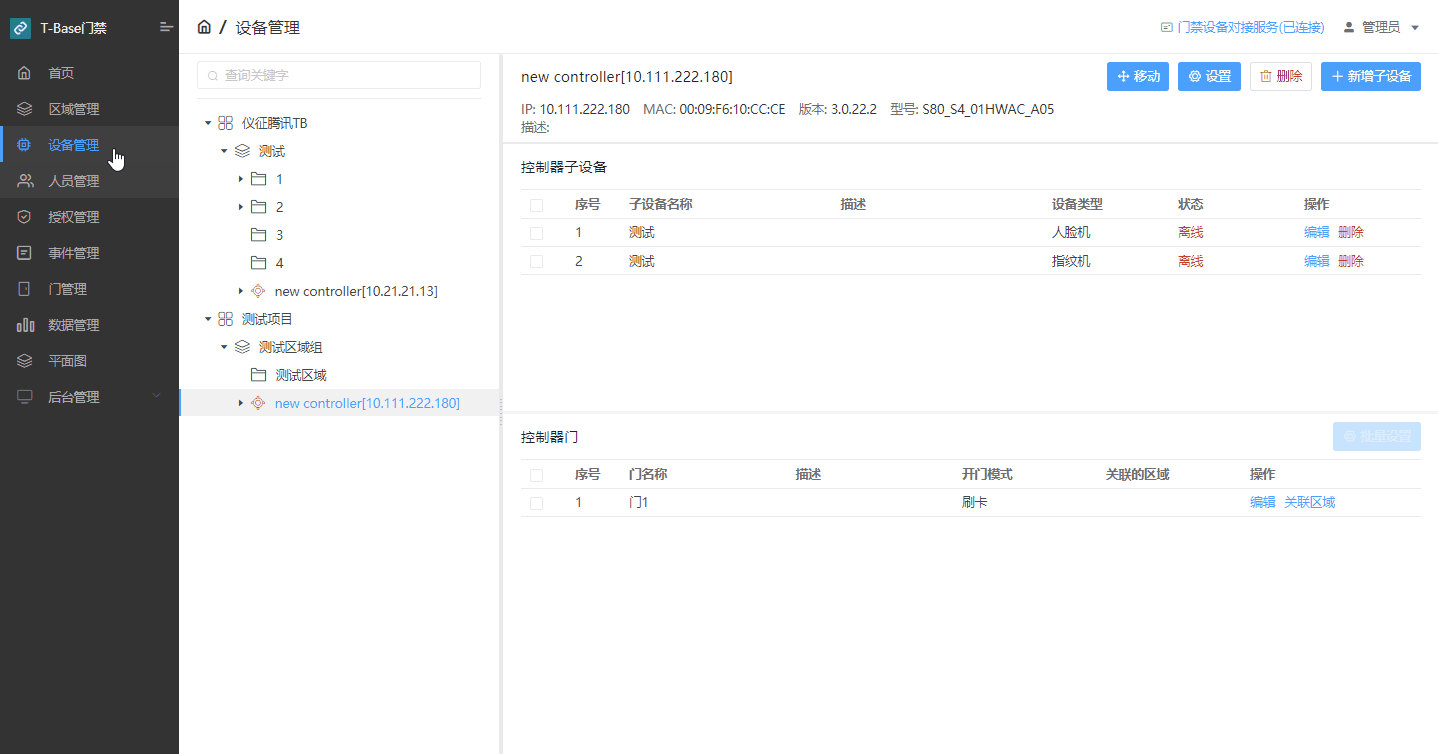Collapse the 测试 area group node
Viewport: 1438px width, 754px height.
[224, 151]
